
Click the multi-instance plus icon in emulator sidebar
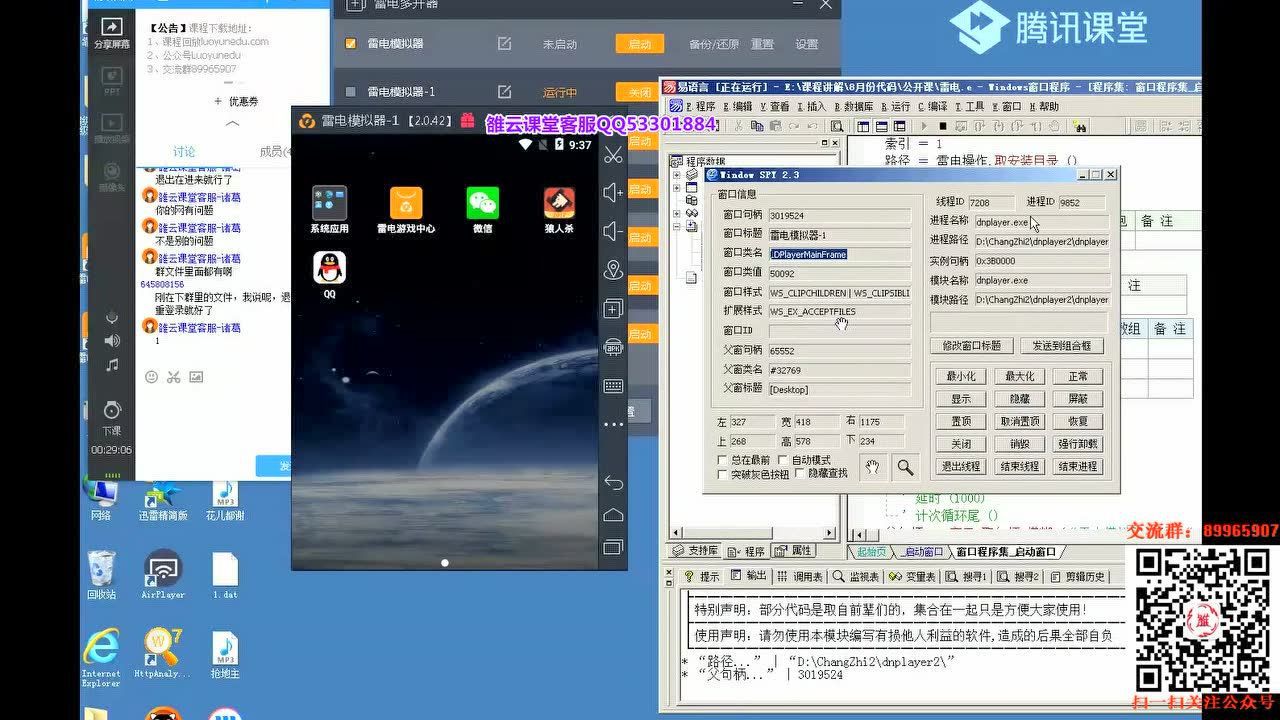coord(613,309)
